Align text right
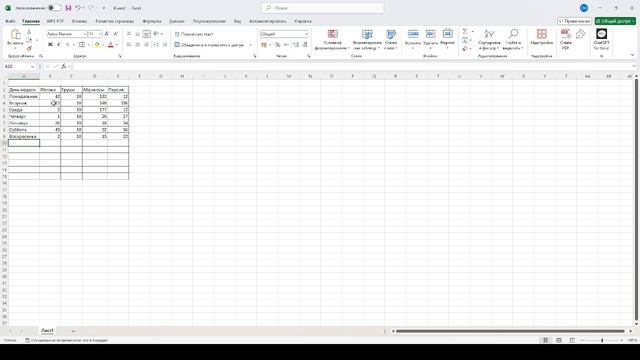Image resolution: width=640 pixels, height=360 pixels. tap(146, 44)
